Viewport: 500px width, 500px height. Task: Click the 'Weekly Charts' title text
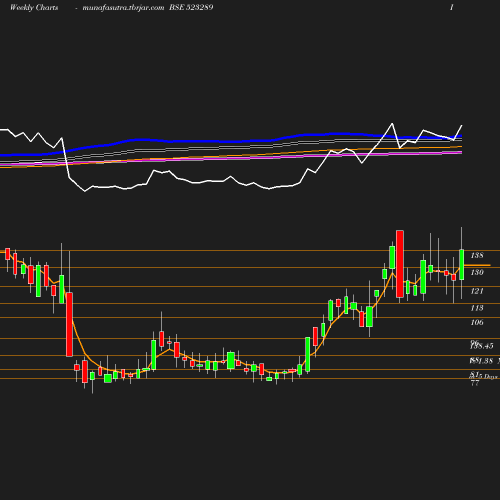(x=34, y=7)
